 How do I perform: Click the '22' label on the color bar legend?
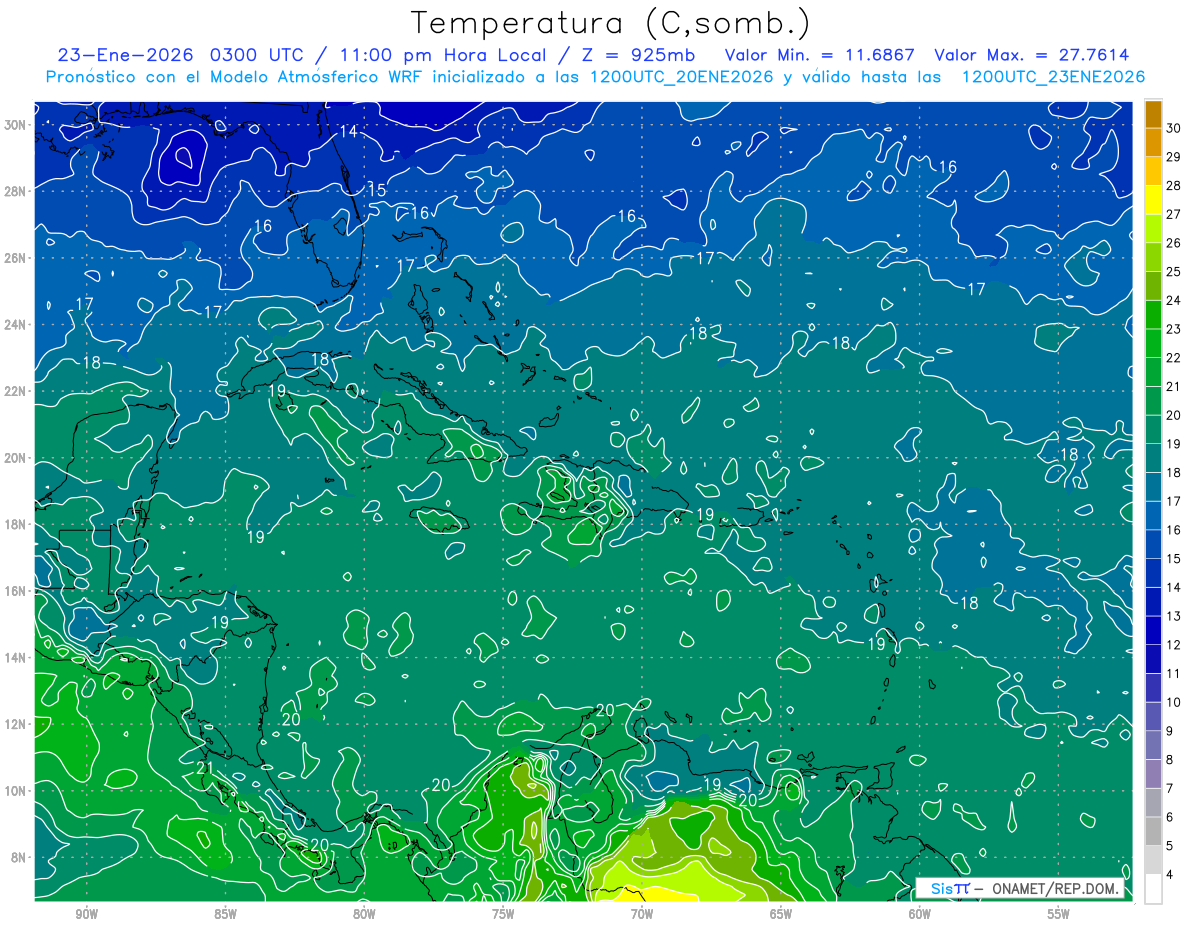coord(1174,358)
